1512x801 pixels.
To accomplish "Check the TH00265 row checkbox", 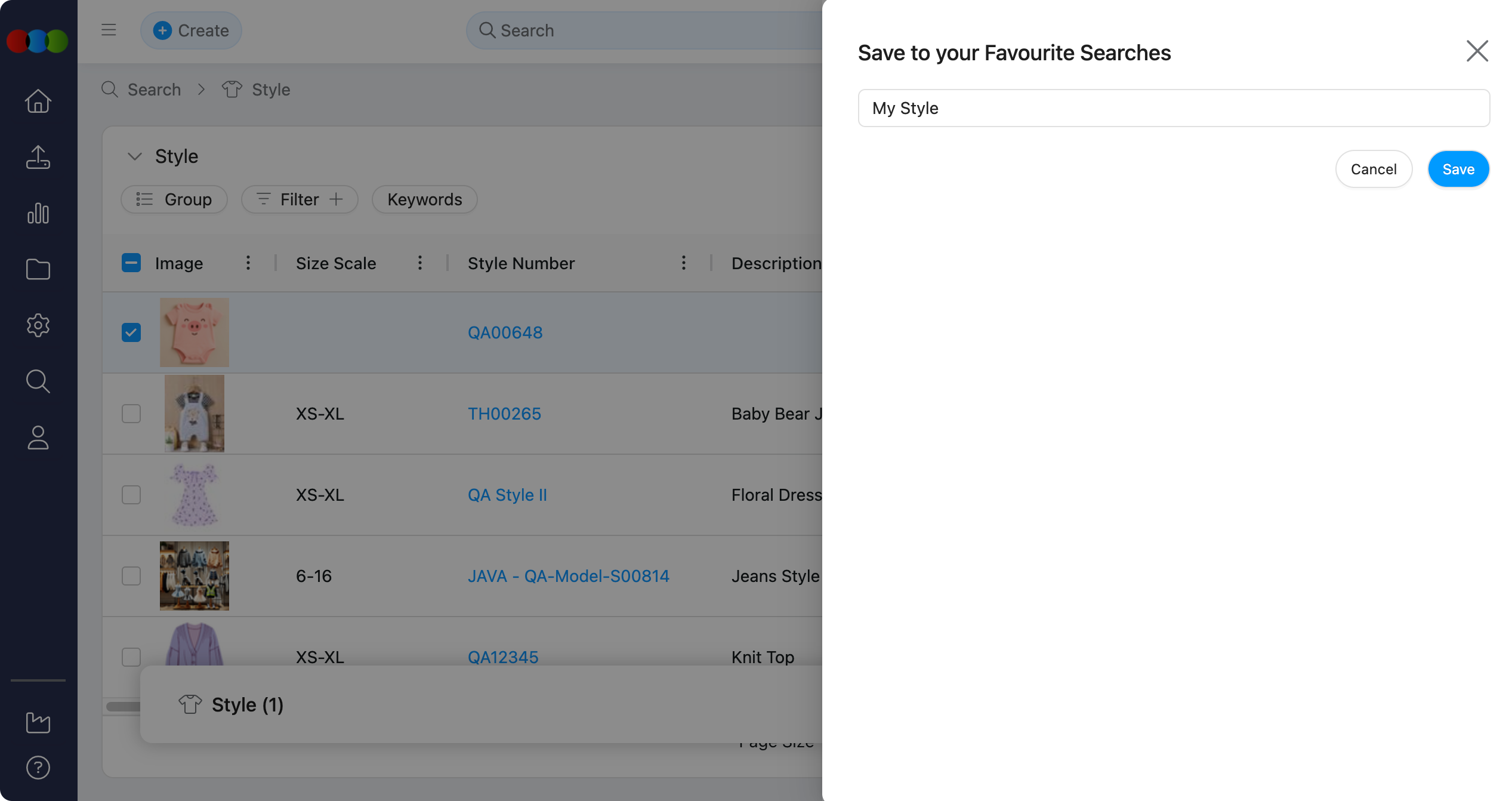I will click(x=131, y=414).
